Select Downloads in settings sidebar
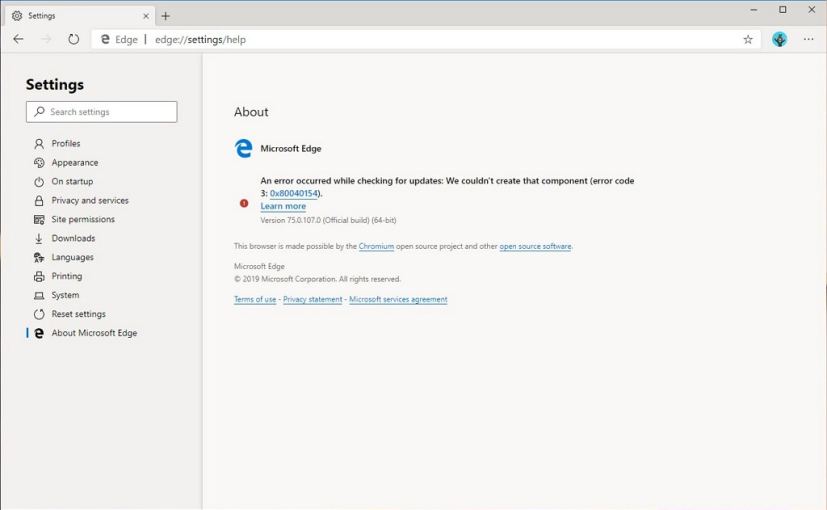 coord(73,239)
